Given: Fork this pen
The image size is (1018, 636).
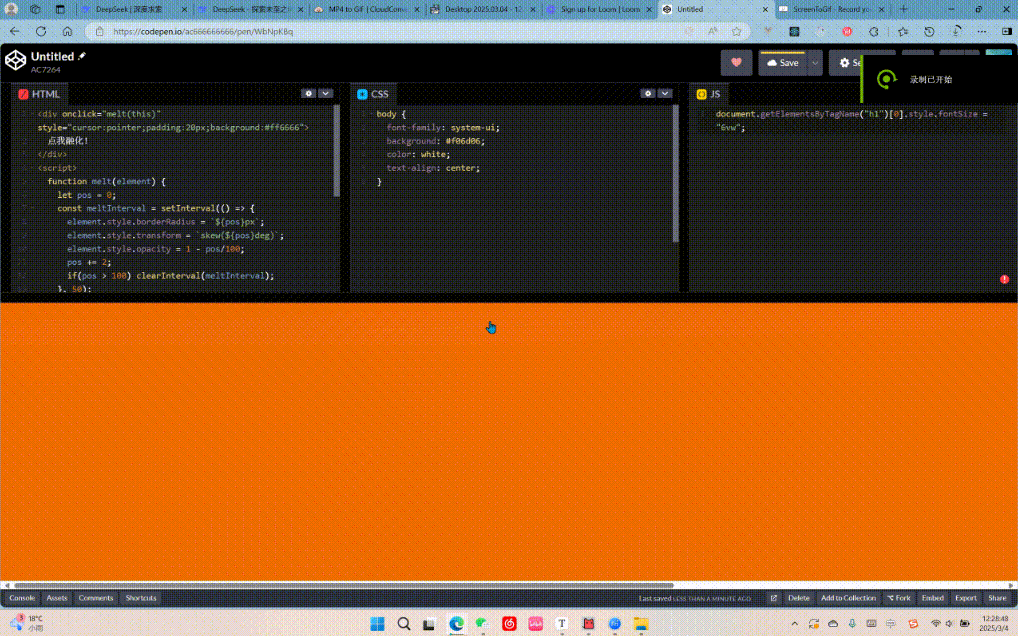Looking at the screenshot, I should (x=899, y=598).
